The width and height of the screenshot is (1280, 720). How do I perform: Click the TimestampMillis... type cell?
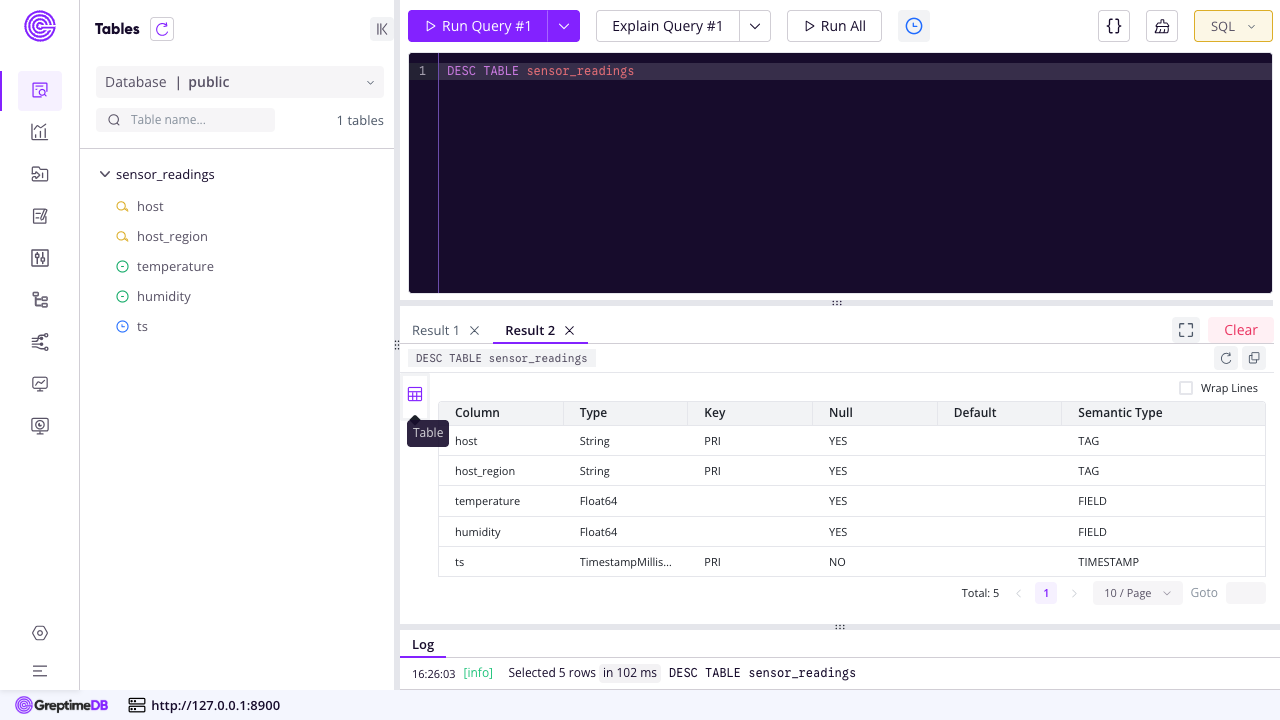pos(626,562)
